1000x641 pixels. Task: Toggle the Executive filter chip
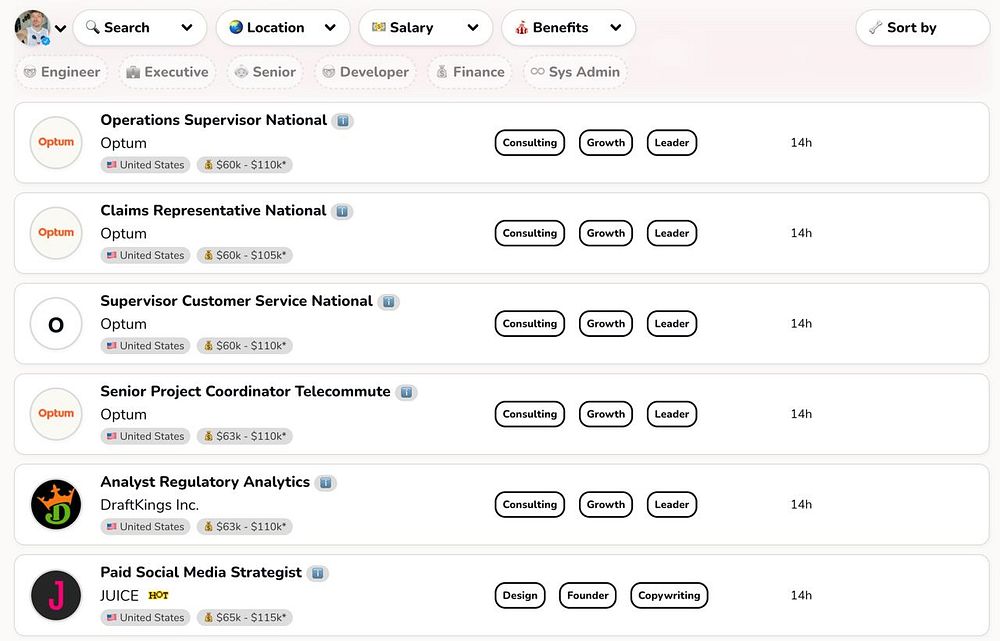click(x=167, y=72)
